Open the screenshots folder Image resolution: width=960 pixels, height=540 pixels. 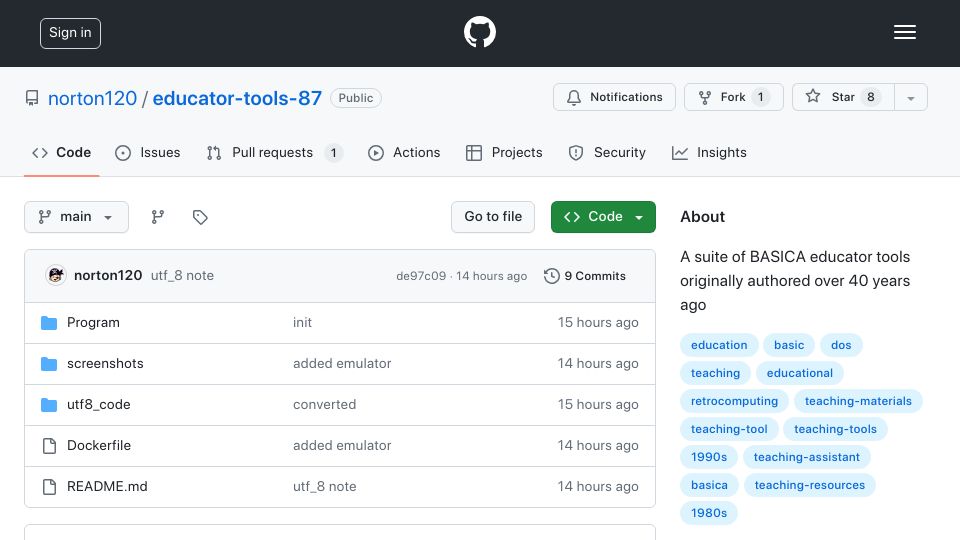pos(105,364)
